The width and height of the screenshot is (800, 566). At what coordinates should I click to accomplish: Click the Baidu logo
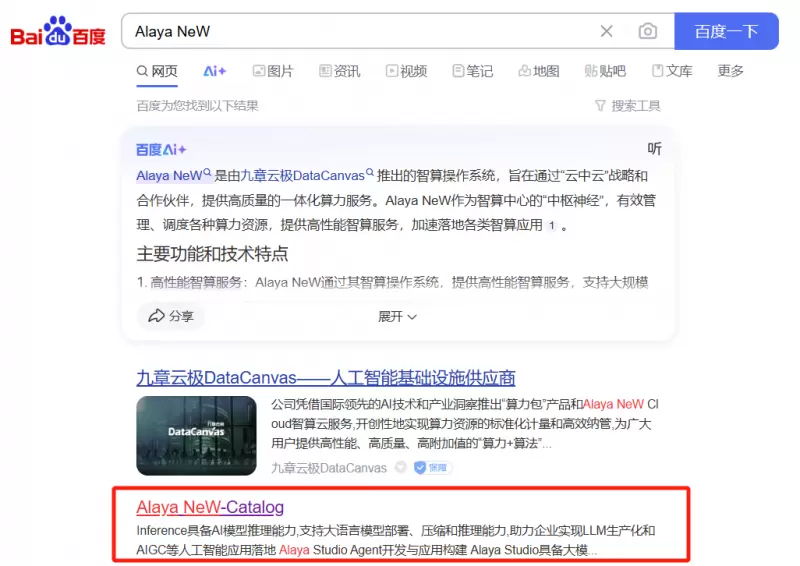tap(57, 32)
